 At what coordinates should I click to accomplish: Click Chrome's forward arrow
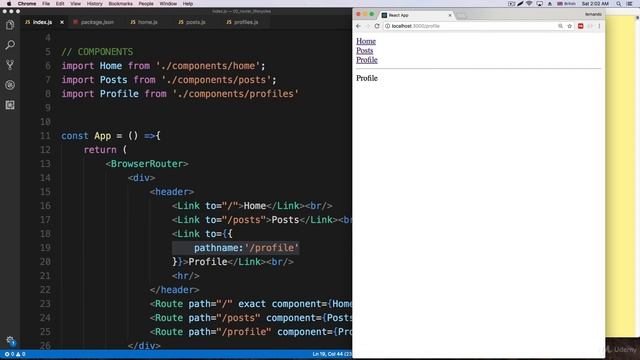click(x=367, y=26)
